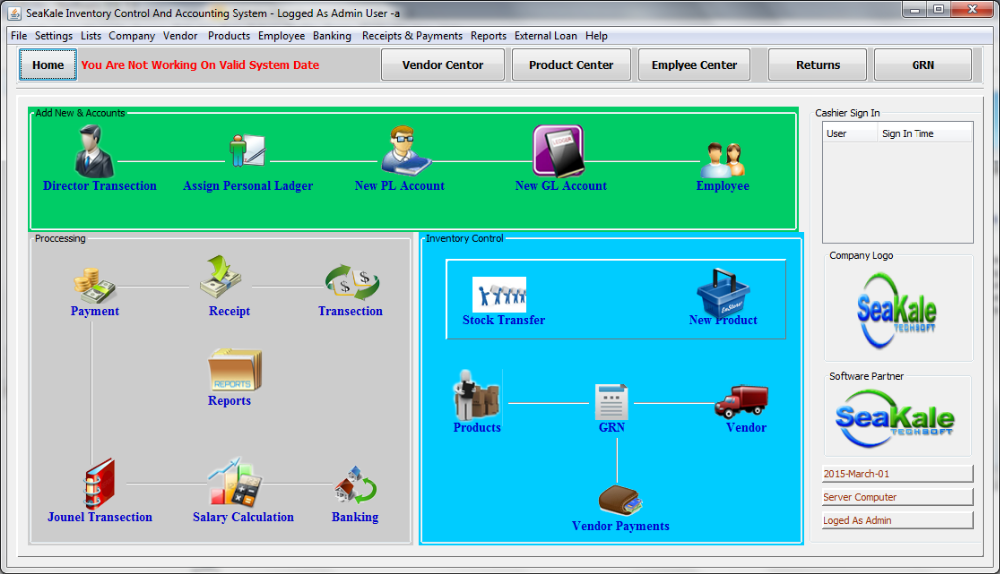Open the Lists menu
The width and height of the screenshot is (1000, 574).
tap(91, 36)
